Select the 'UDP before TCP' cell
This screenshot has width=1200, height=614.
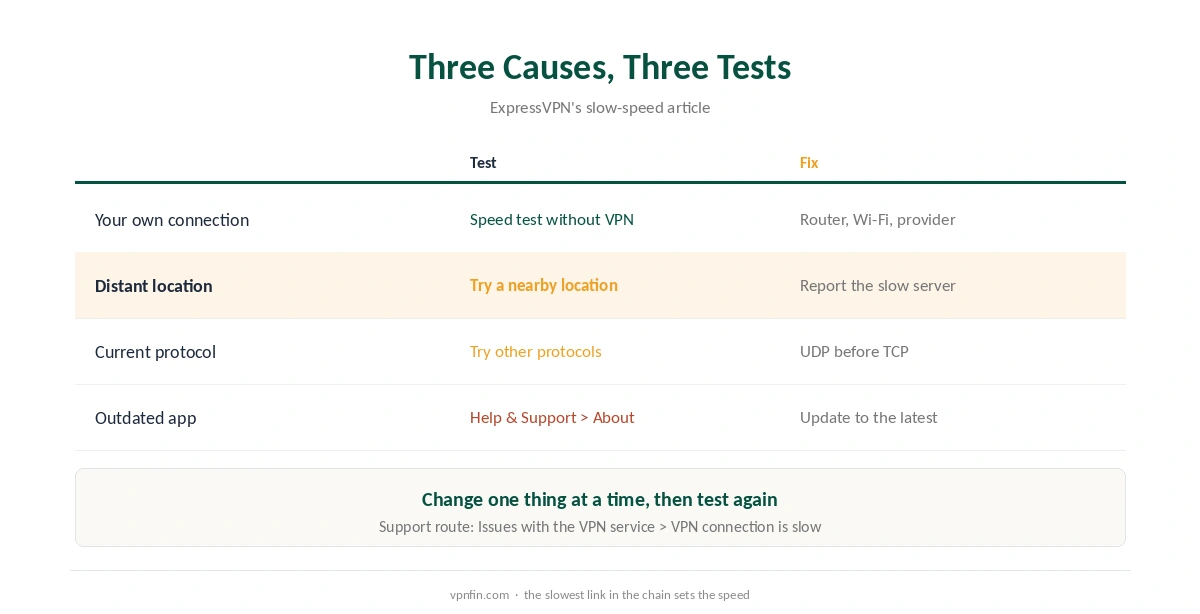point(854,352)
